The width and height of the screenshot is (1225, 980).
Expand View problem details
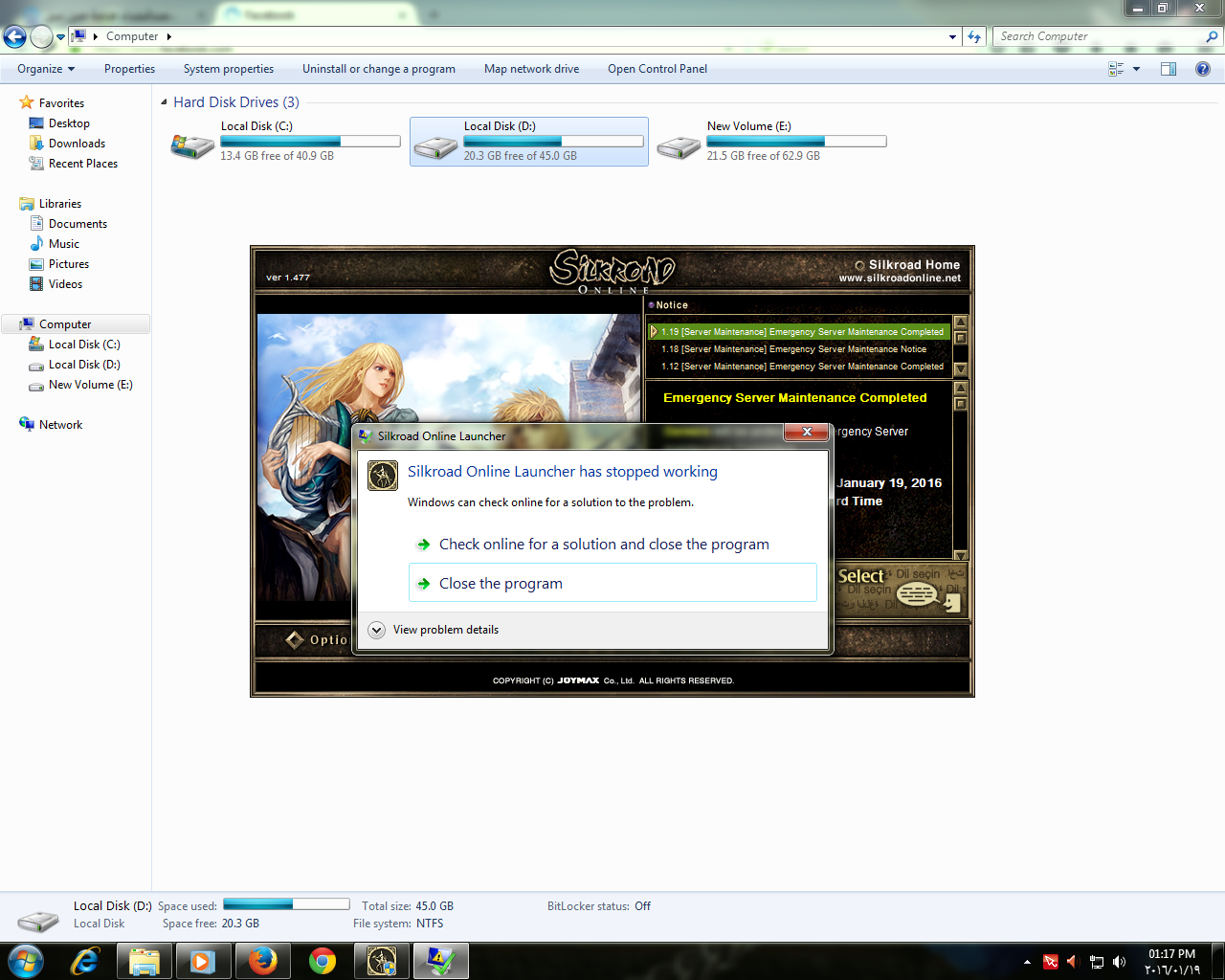[434, 630]
